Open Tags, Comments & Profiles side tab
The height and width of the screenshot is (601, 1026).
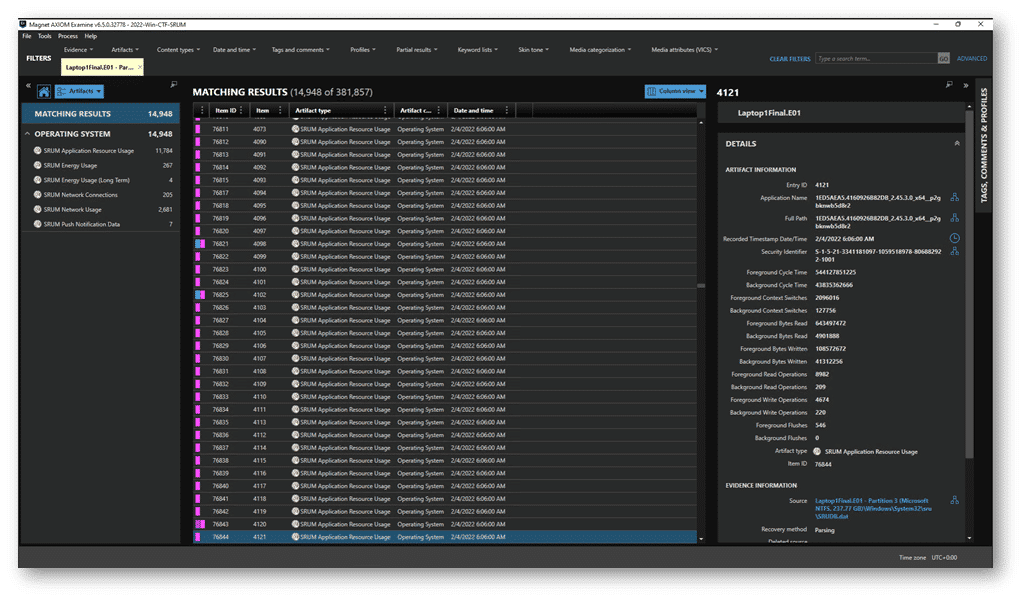click(983, 145)
